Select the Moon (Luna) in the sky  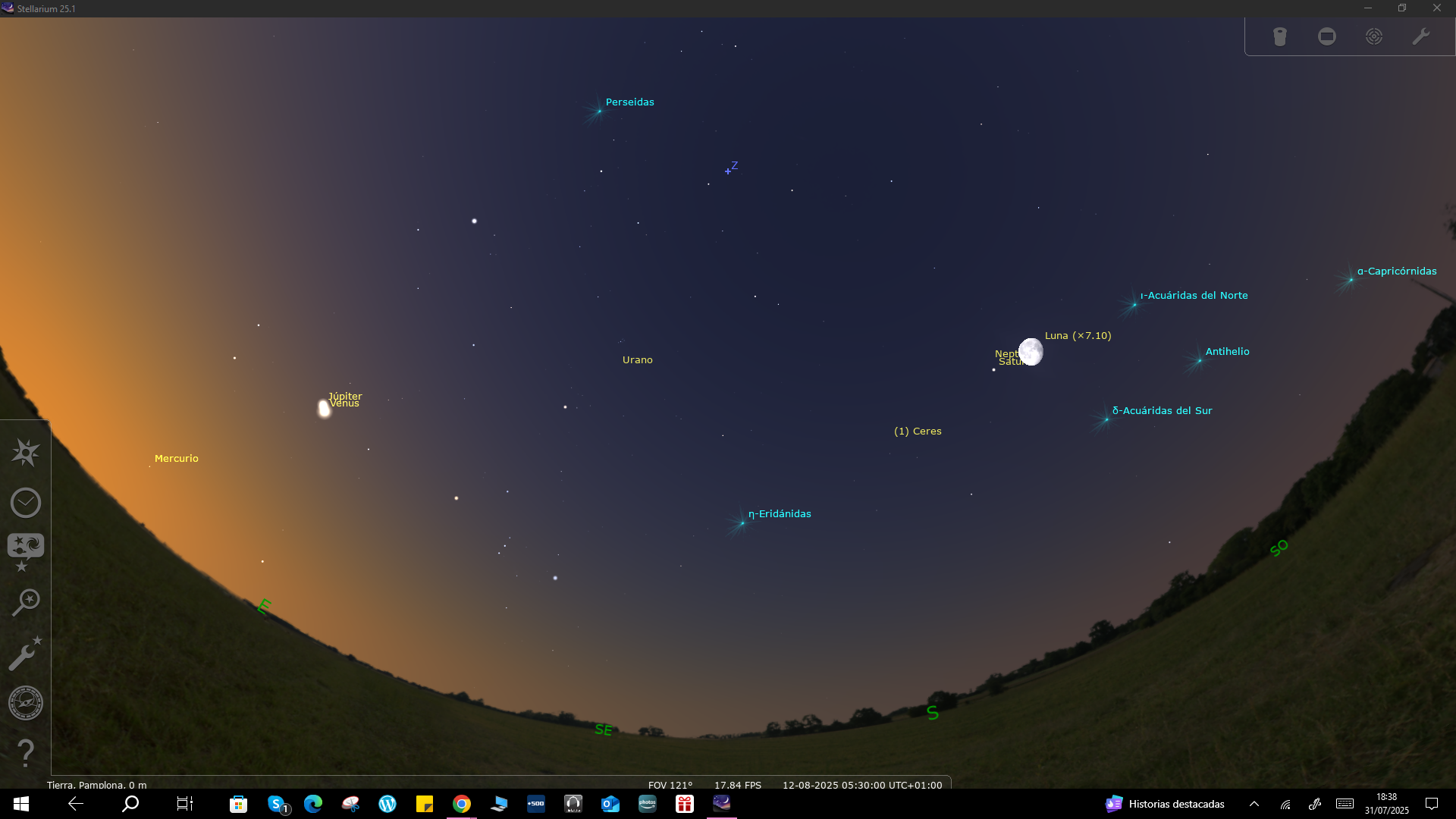tap(1031, 352)
